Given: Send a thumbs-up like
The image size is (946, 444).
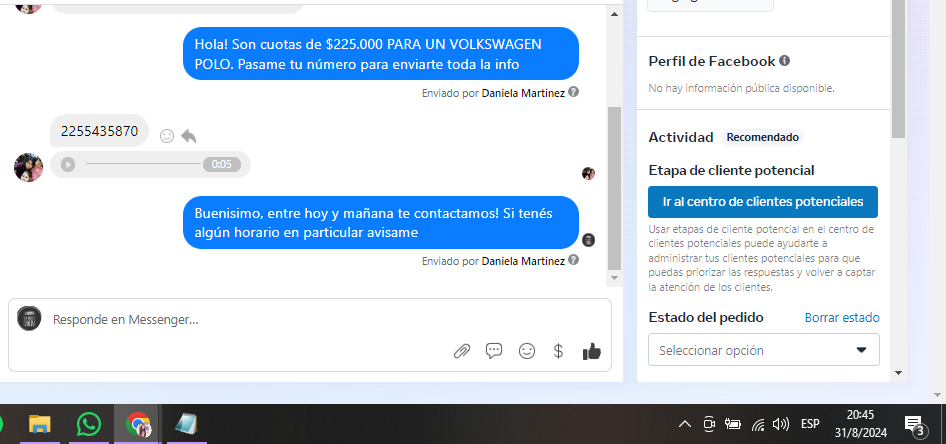Looking at the screenshot, I should click(x=592, y=350).
